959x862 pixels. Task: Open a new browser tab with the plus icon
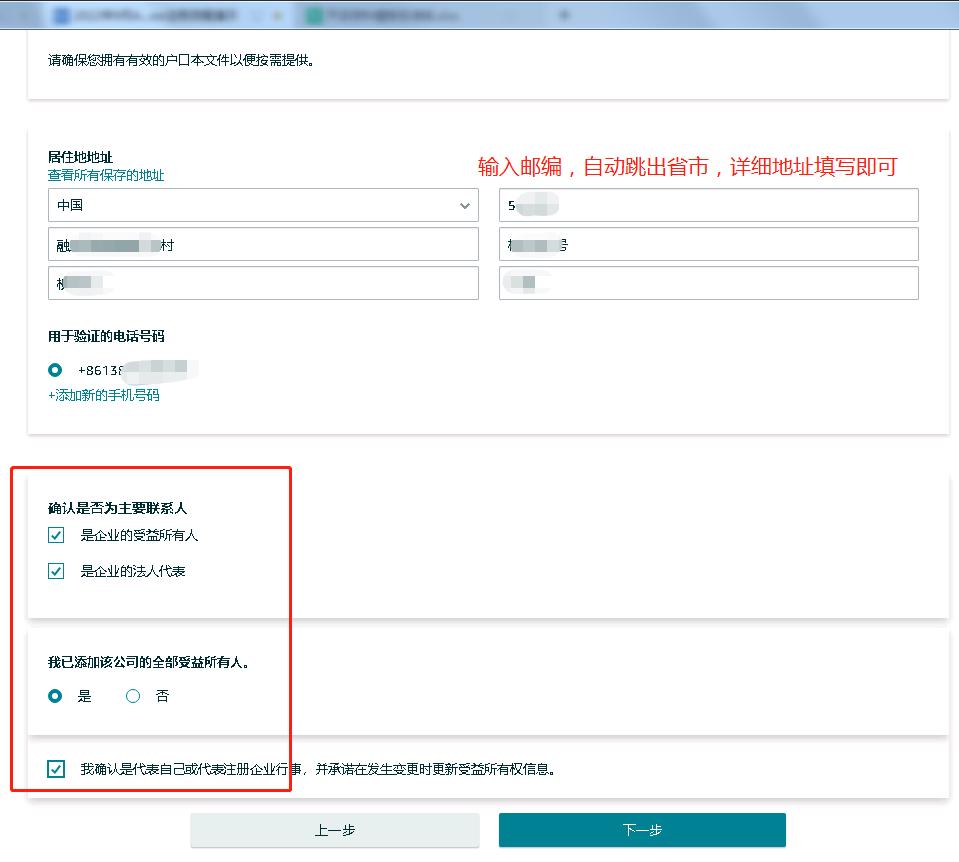coord(564,15)
